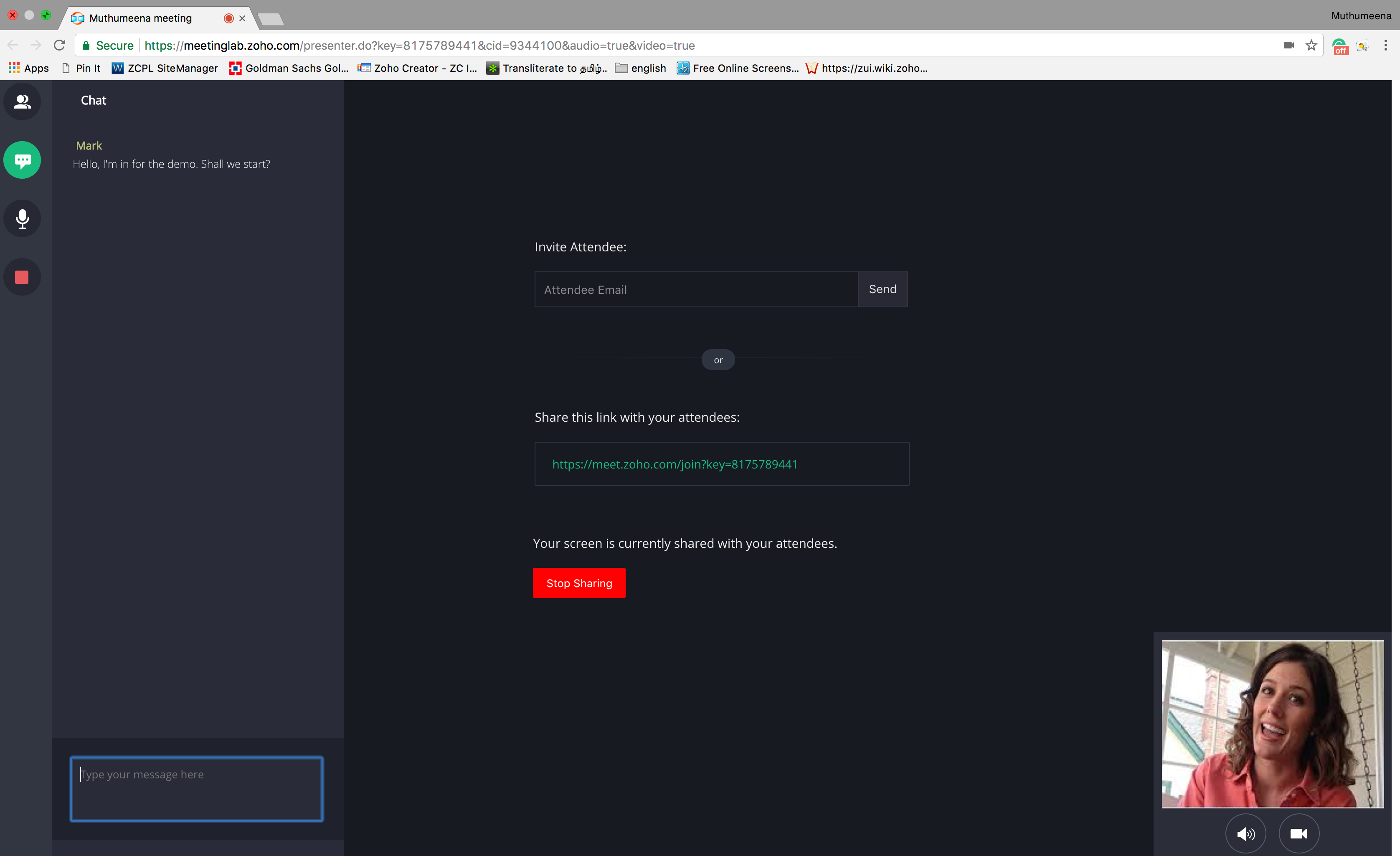This screenshot has height=856, width=1400.
Task: Click the camera permission icon in address bar
Action: [1288, 46]
